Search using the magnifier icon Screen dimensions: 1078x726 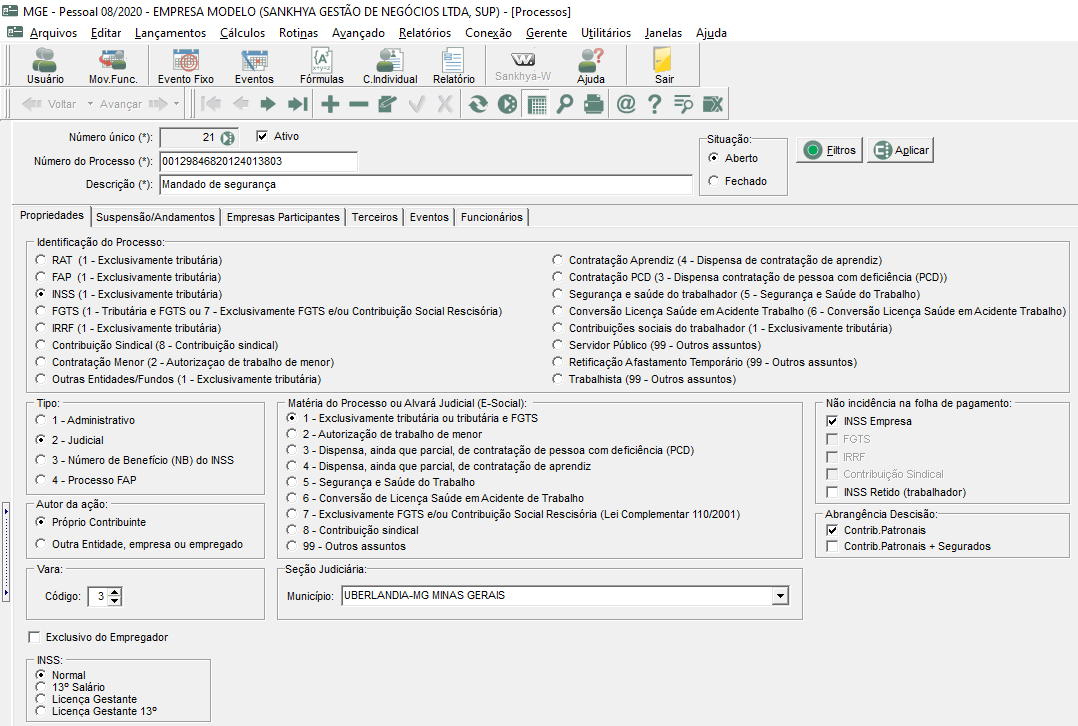(x=565, y=104)
